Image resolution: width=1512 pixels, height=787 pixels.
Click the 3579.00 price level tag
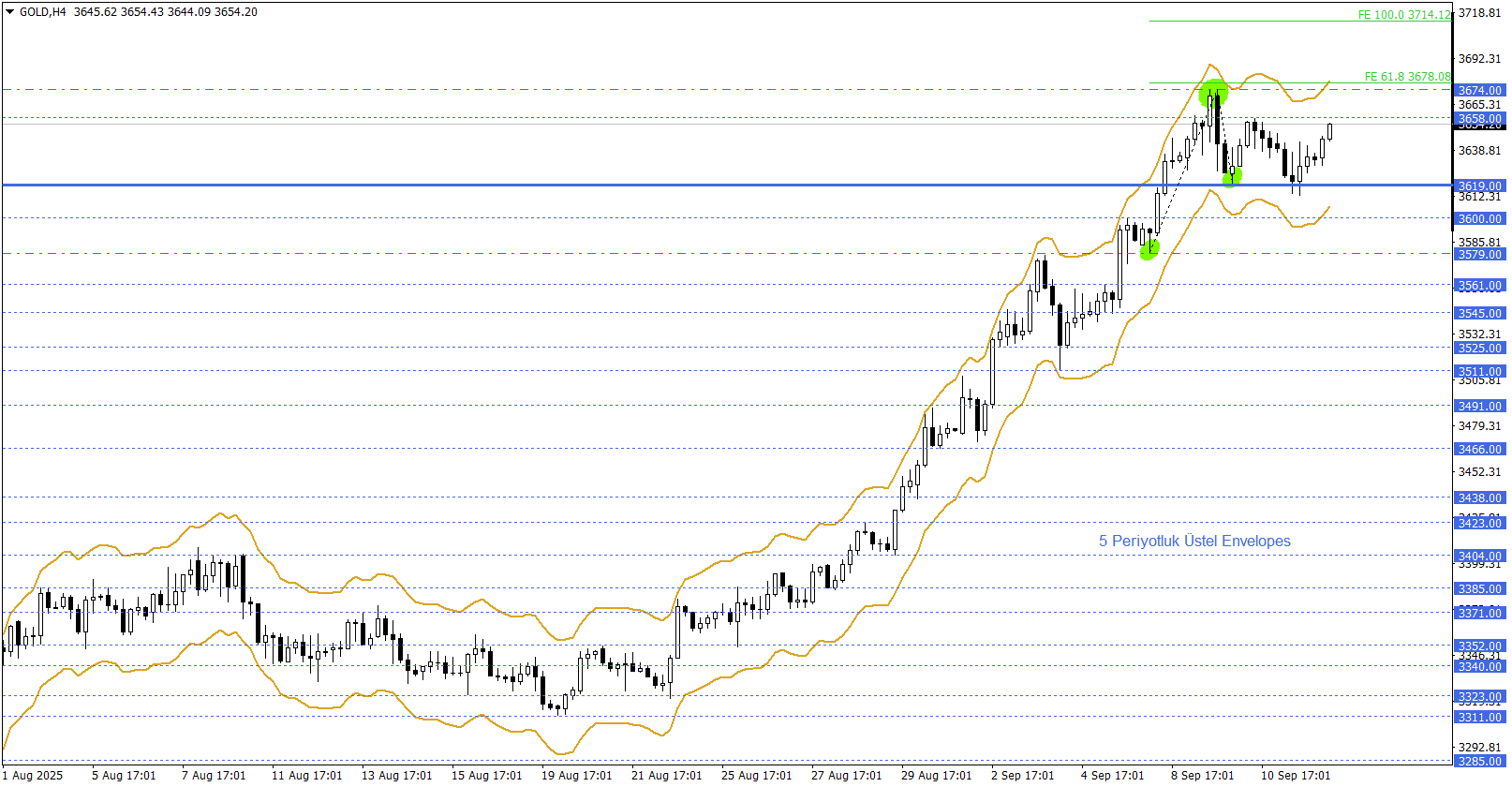click(x=1480, y=255)
